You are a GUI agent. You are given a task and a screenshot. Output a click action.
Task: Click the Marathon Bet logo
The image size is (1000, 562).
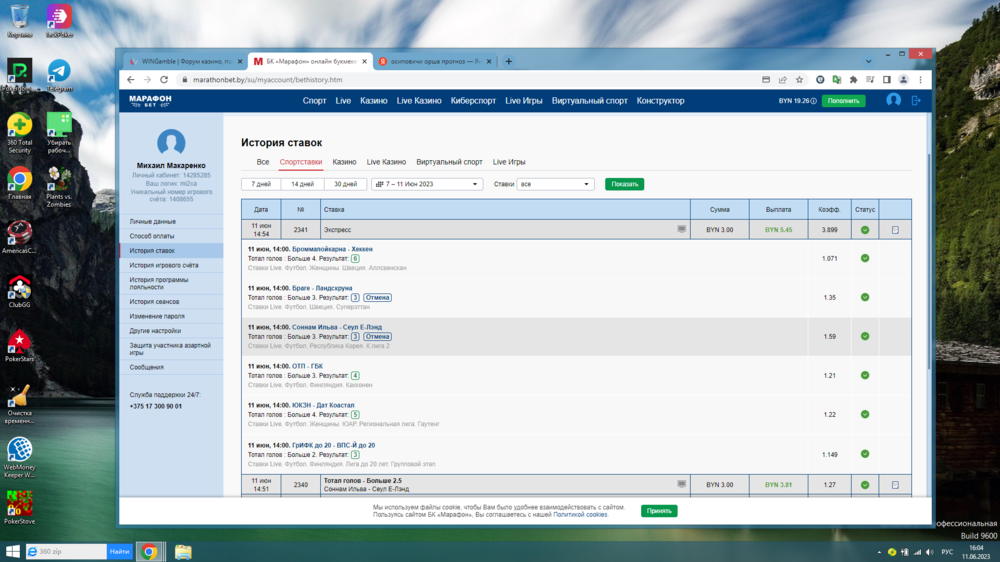pyautogui.click(x=150, y=100)
